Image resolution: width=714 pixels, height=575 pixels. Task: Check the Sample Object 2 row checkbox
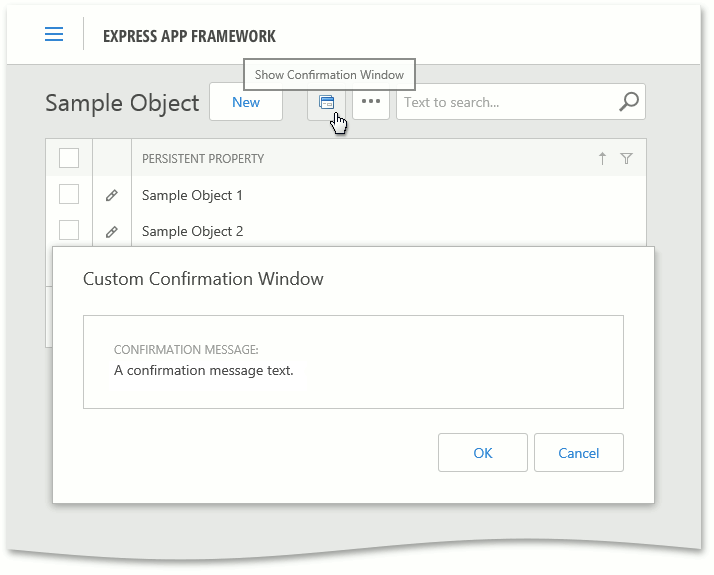click(69, 230)
